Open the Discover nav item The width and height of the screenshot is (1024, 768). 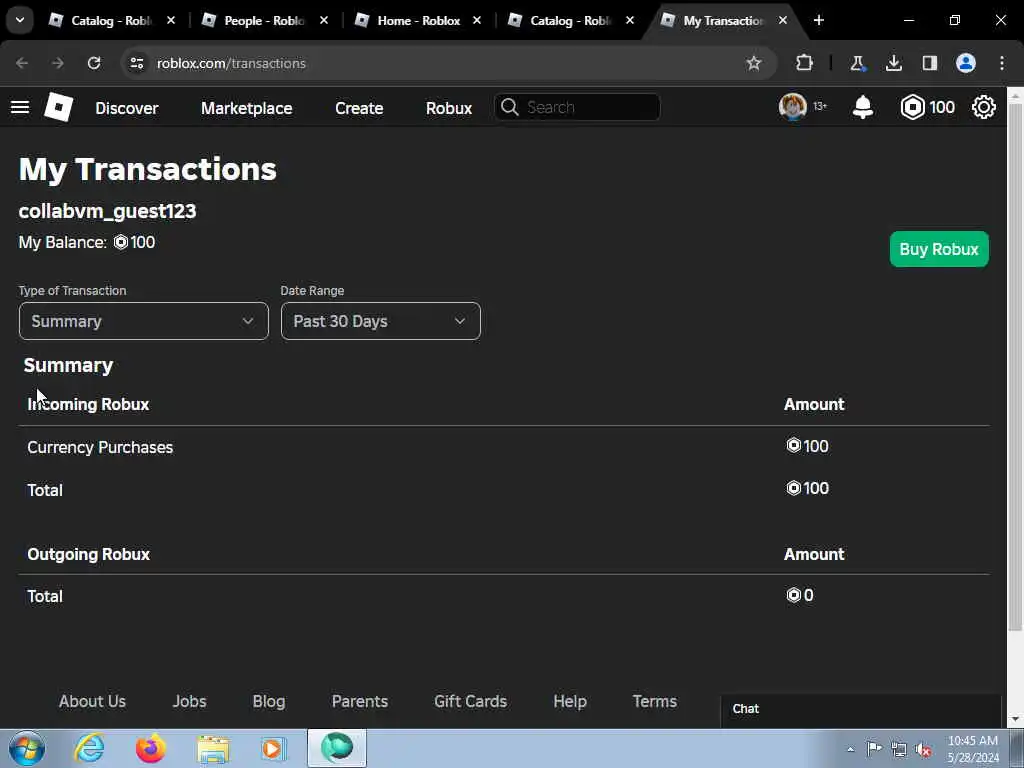(127, 108)
